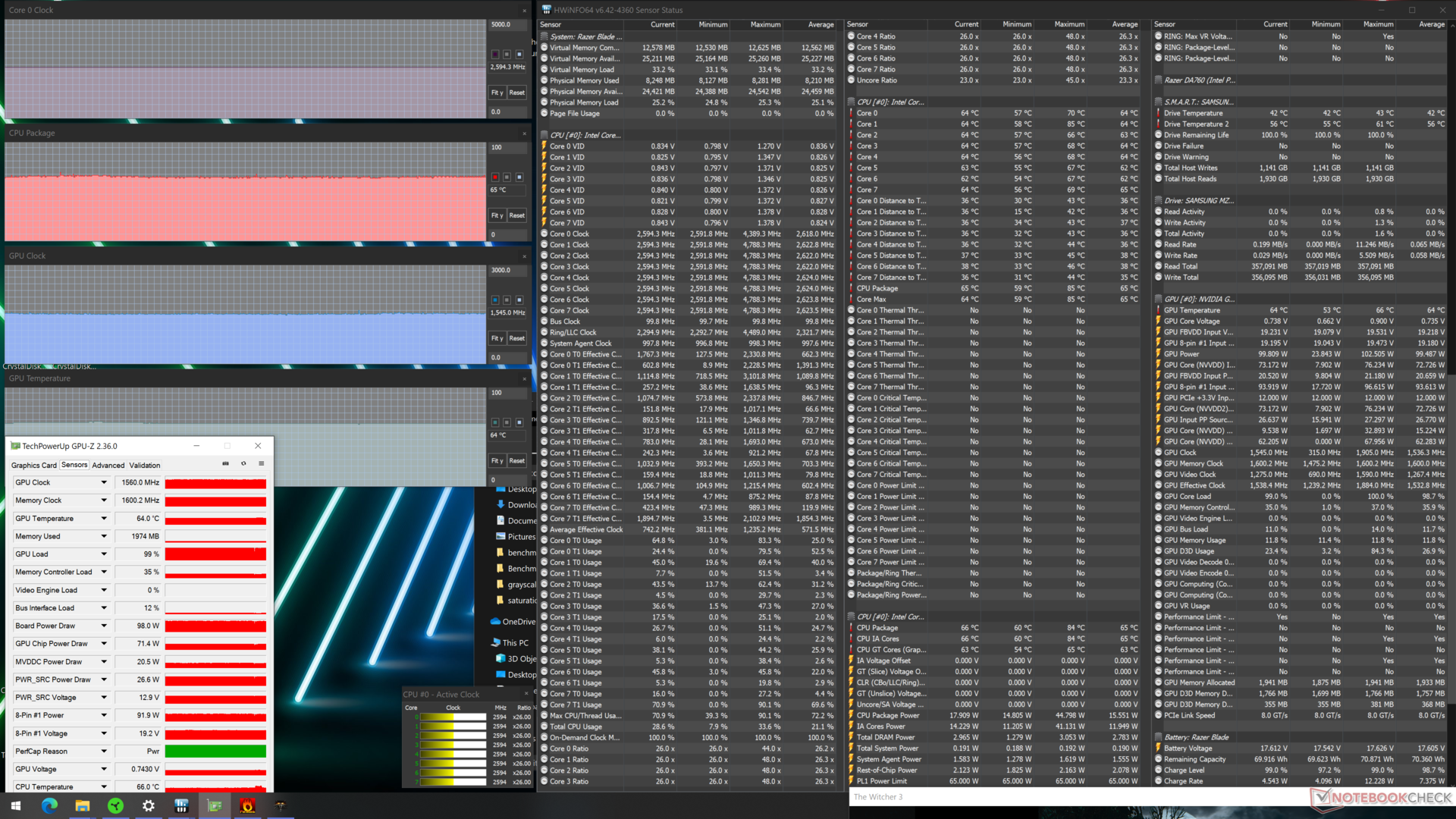Switch to Graphics Card tab in GPU-Z
Viewport: 1456px width, 819px height.
pos(33,465)
